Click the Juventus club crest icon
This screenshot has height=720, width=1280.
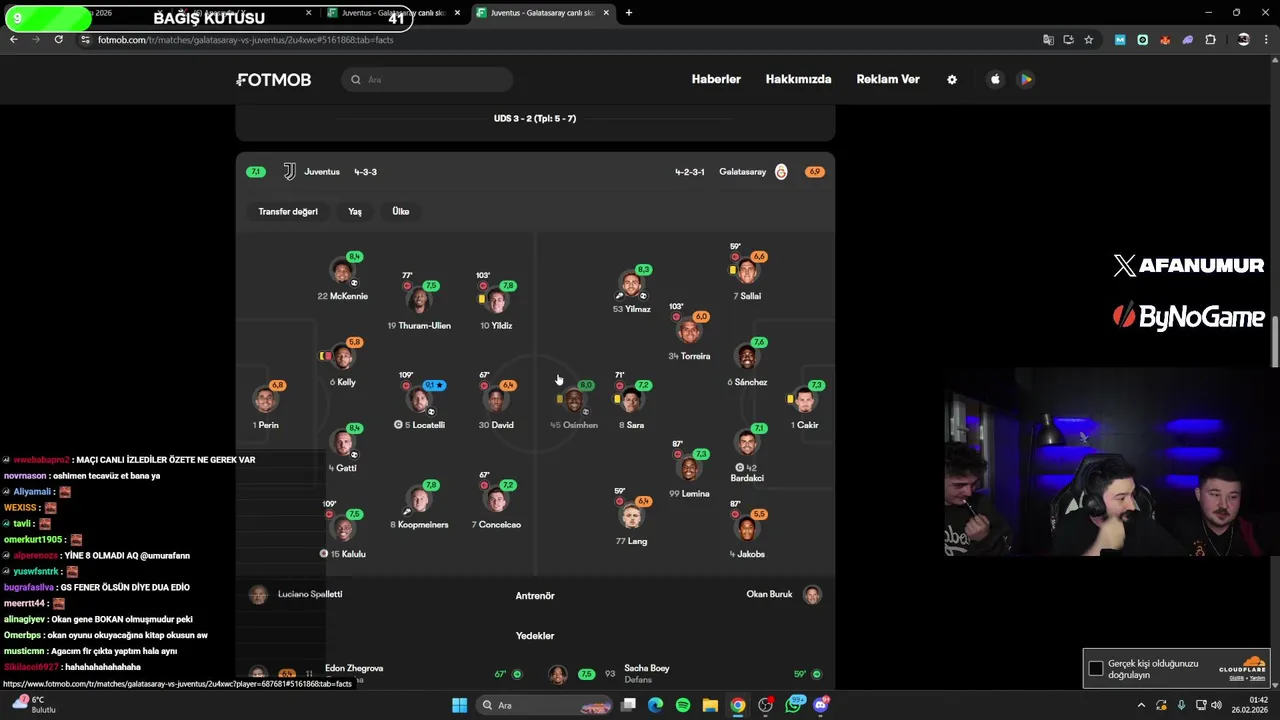pyautogui.click(x=289, y=172)
